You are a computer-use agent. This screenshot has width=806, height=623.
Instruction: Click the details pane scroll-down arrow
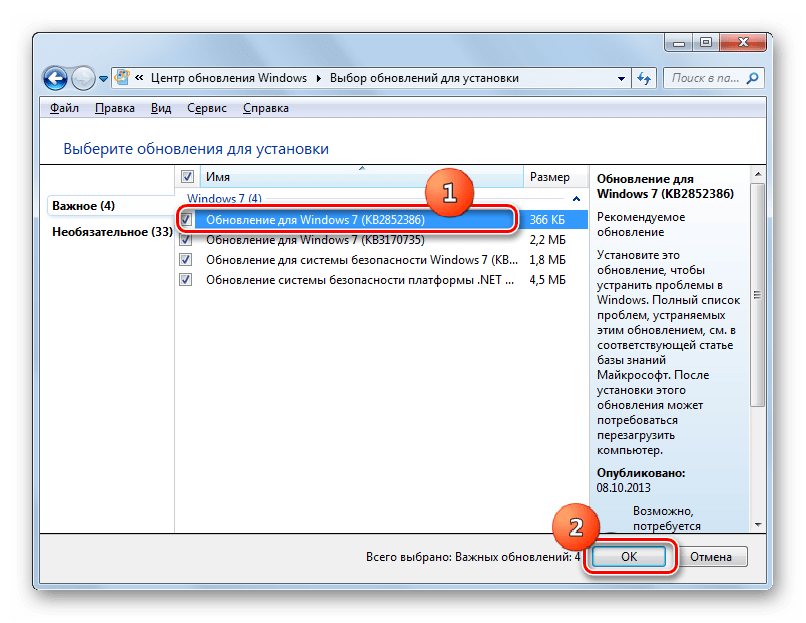point(758,525)
